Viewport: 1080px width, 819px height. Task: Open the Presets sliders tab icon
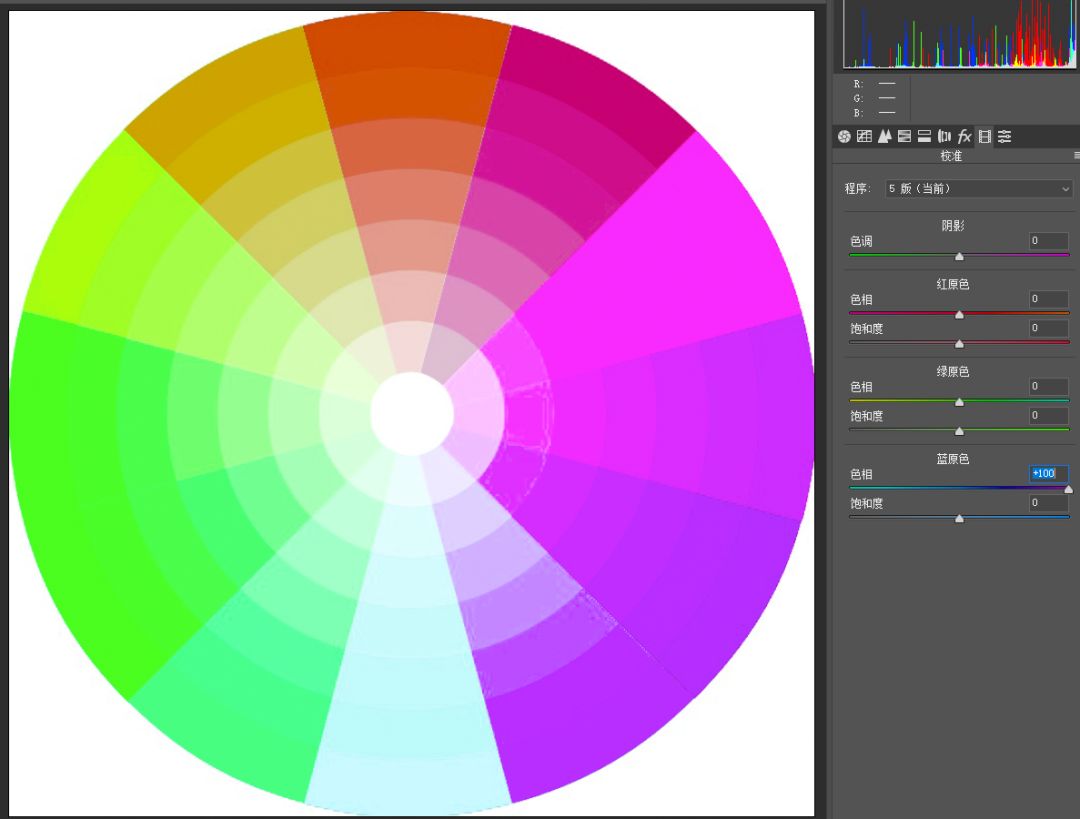click(1005, 136)
